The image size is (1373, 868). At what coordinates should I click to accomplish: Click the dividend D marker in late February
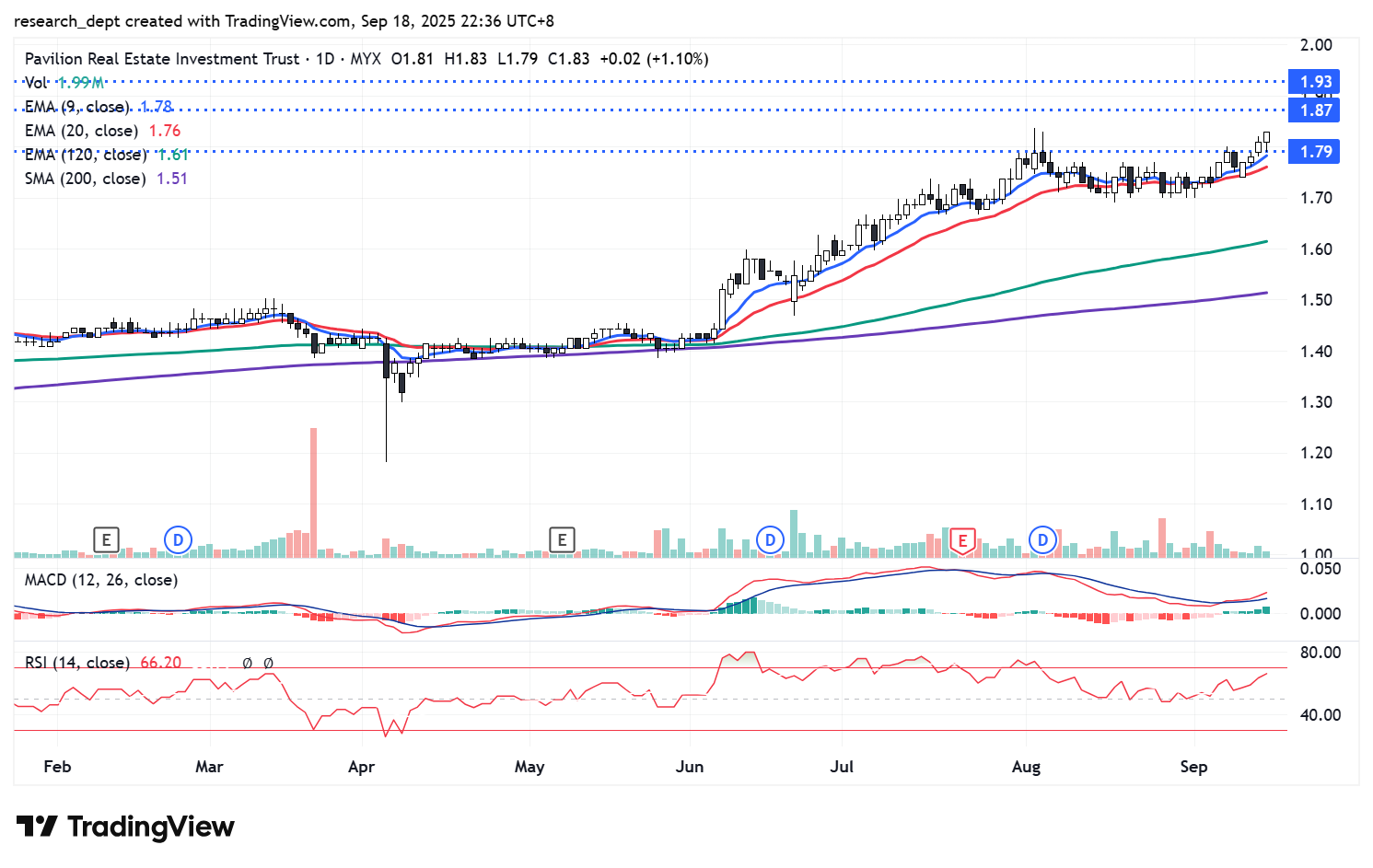point(178,539)
